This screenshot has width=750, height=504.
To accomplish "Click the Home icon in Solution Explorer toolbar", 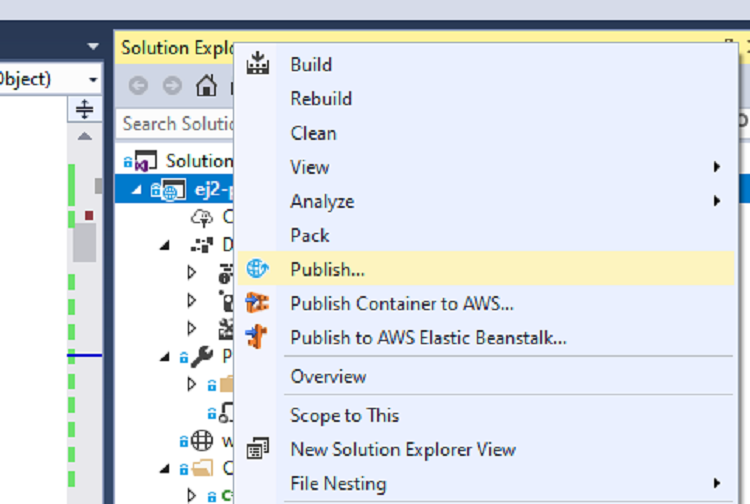I will 206,86.
